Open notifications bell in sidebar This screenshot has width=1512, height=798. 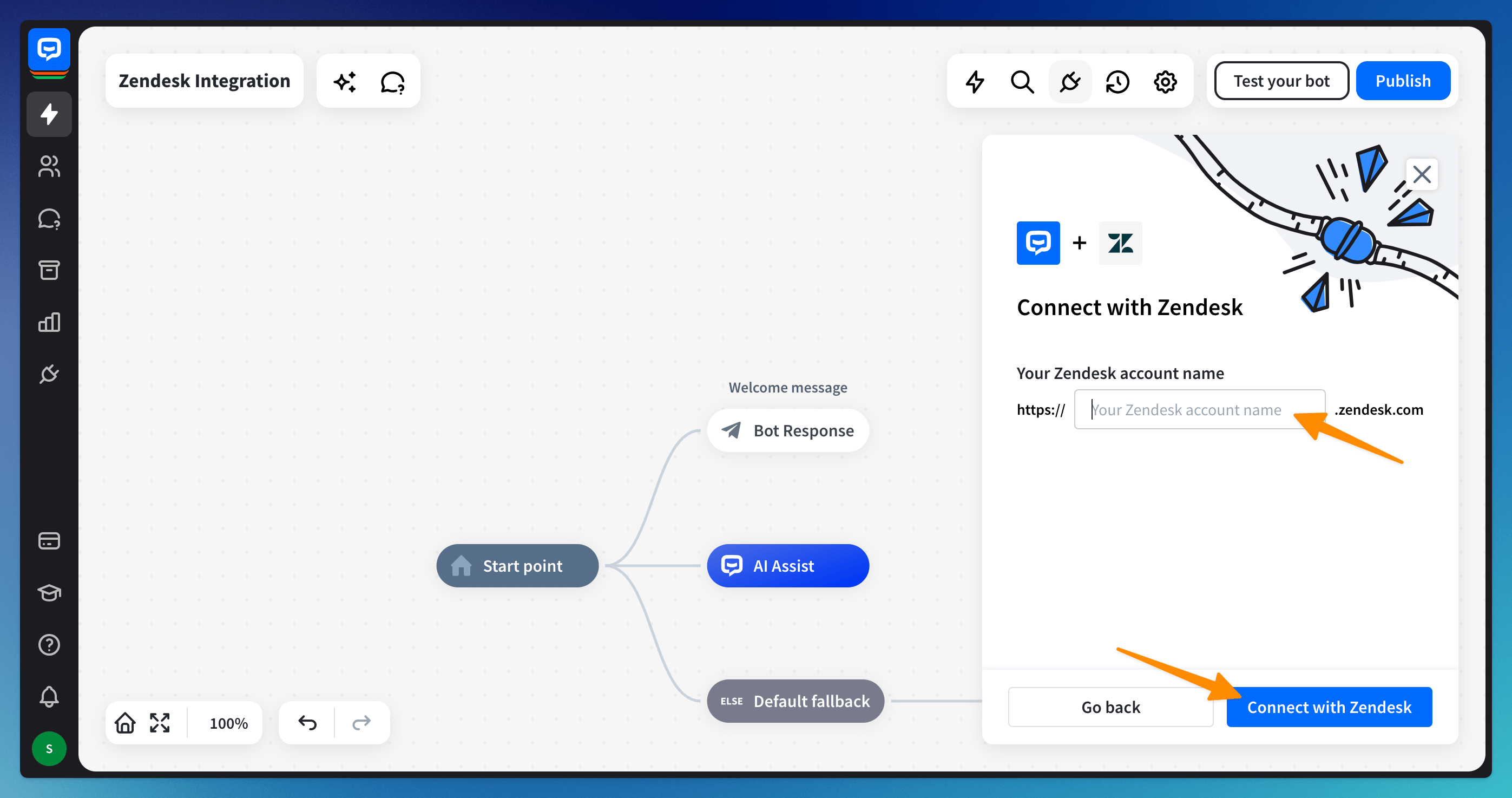click(49, 696)
